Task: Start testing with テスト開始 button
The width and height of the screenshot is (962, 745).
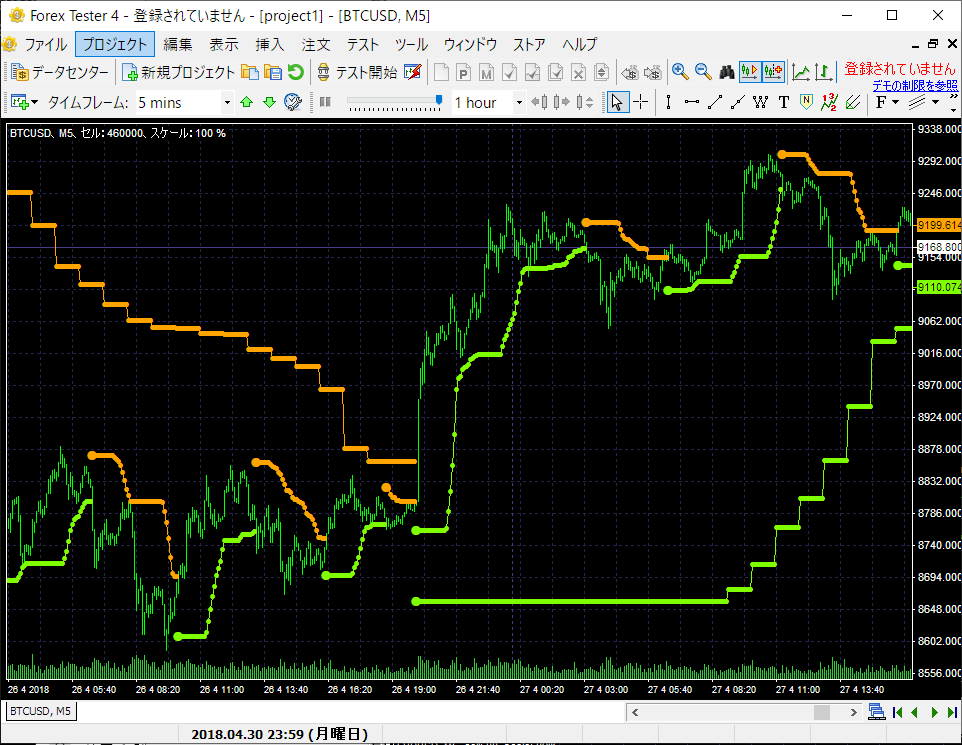Action: [357, 72]
